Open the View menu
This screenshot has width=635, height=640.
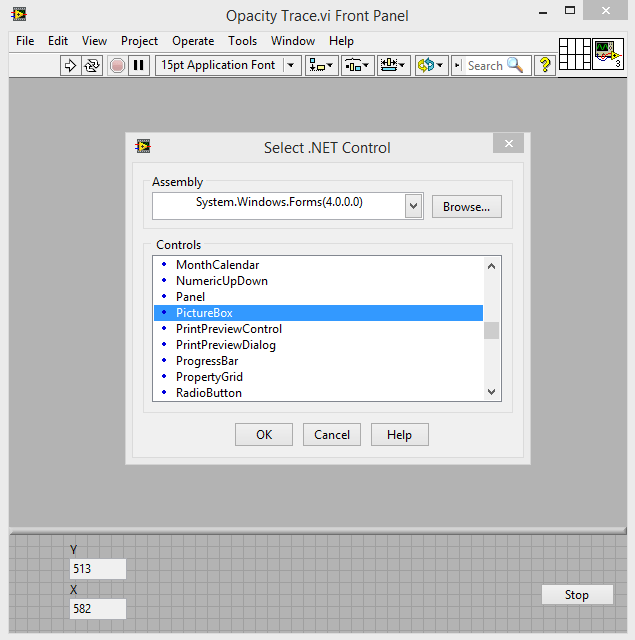click(x=94, y=41)
